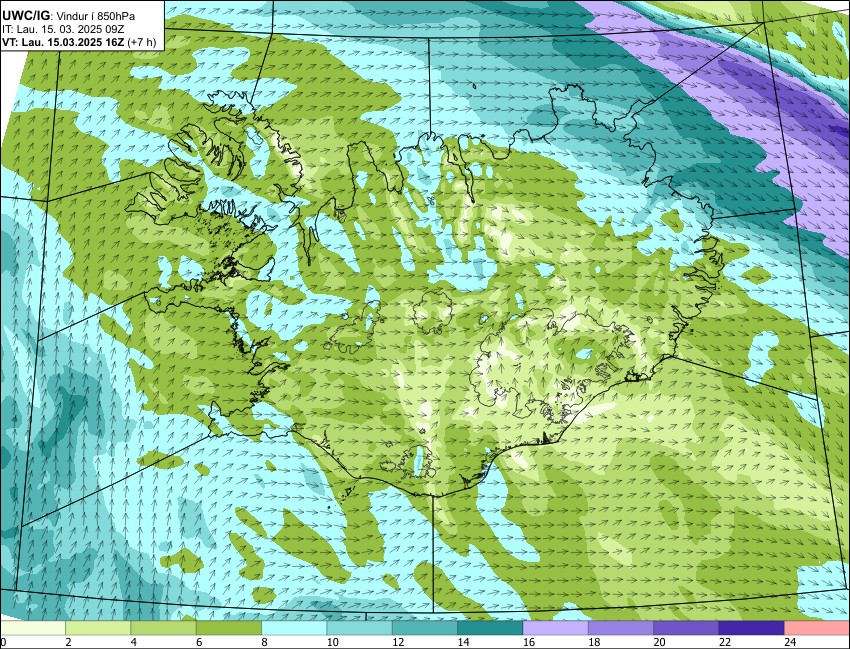Click the legend value '12'

pos(398,642)
